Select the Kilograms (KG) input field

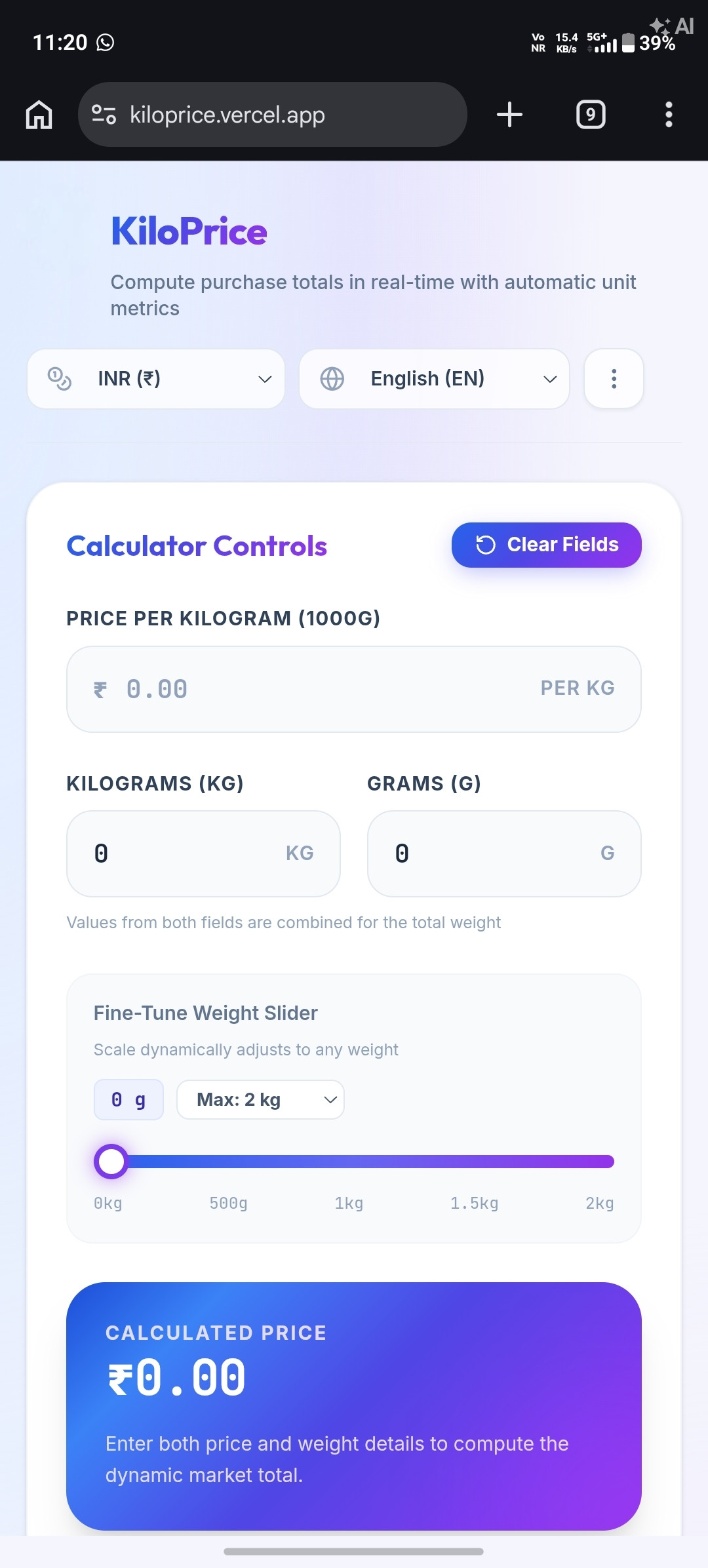click(x=203, y=853)
